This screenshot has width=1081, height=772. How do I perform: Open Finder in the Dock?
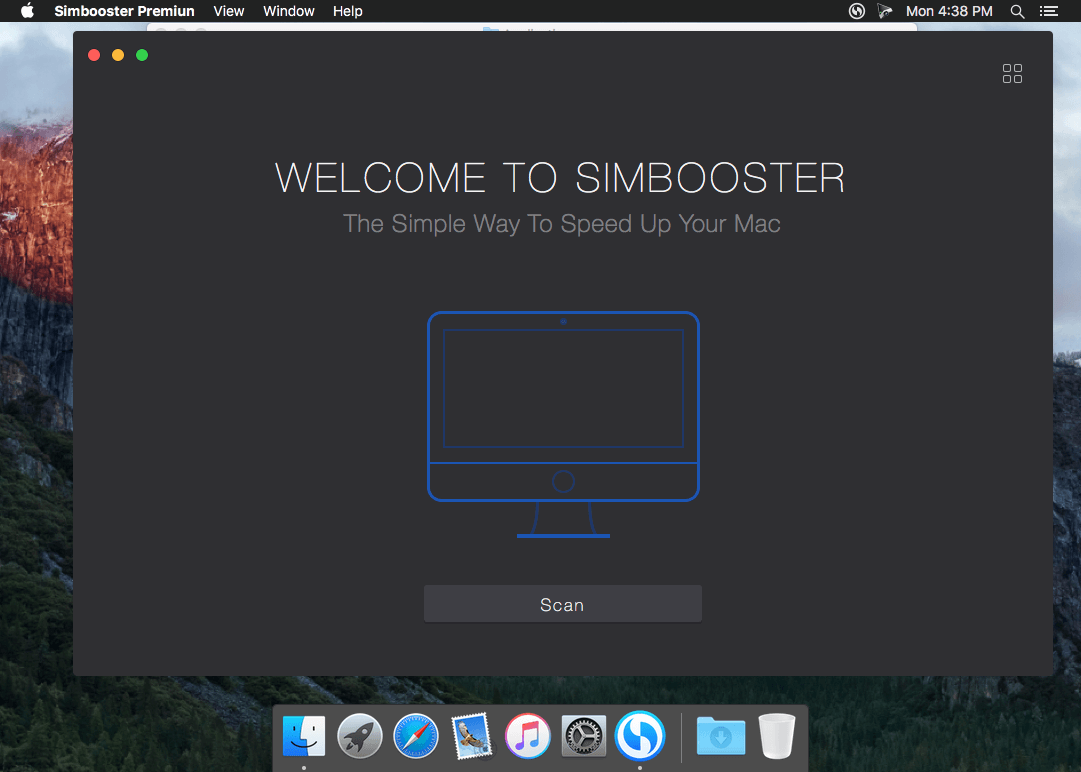304,735
